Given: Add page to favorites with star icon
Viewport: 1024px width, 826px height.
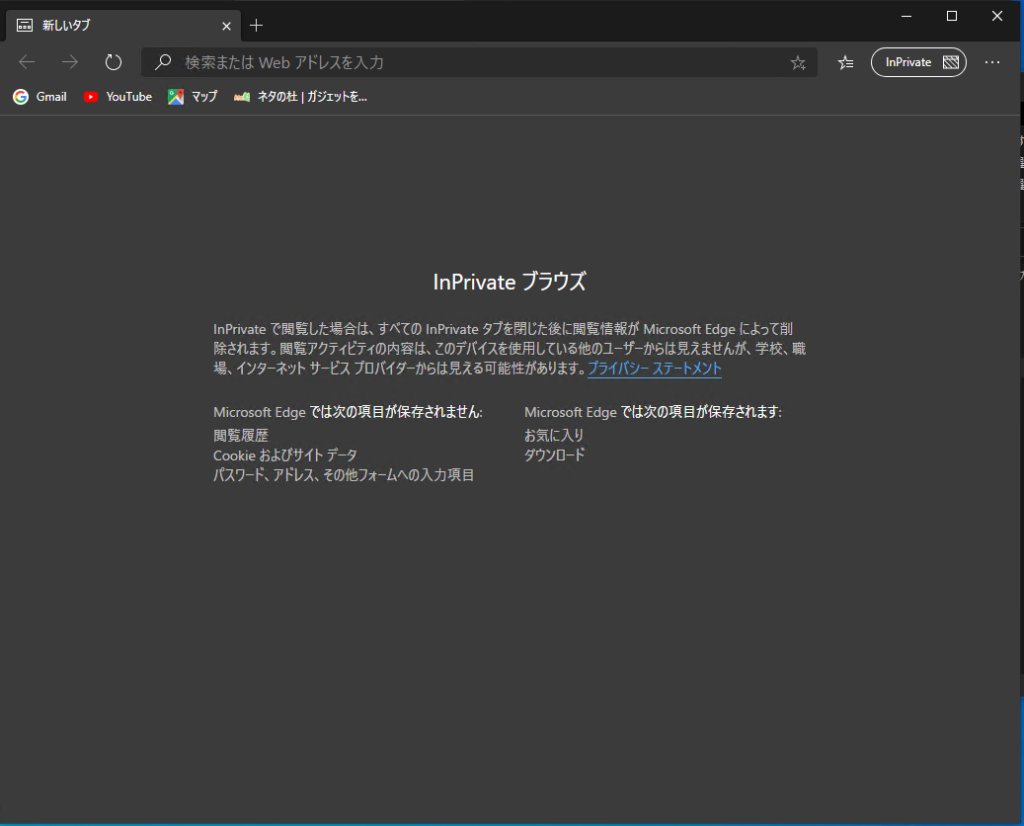Looking at the screenshot, I should coord(797,63).
